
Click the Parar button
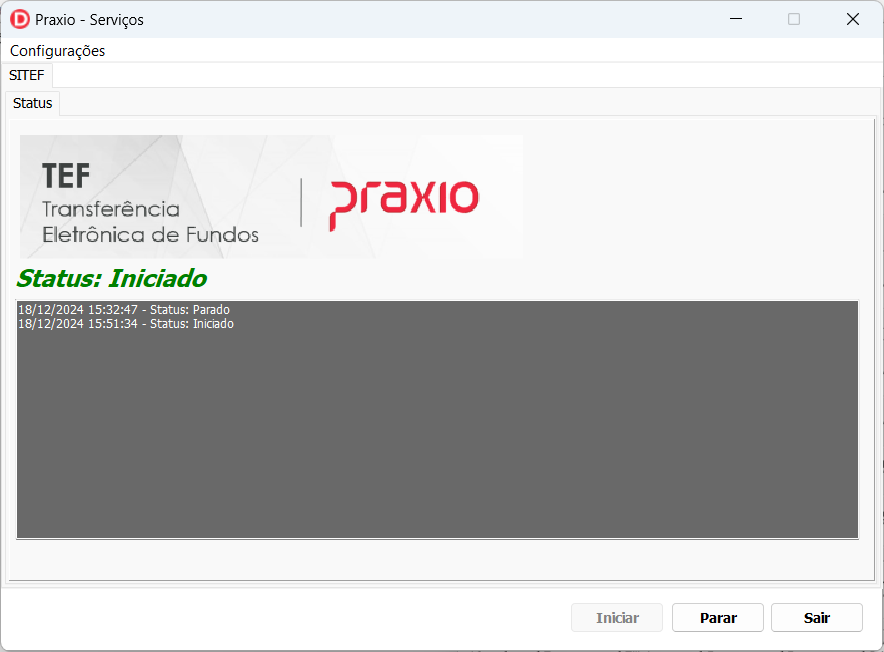click(x=718, y=618)
